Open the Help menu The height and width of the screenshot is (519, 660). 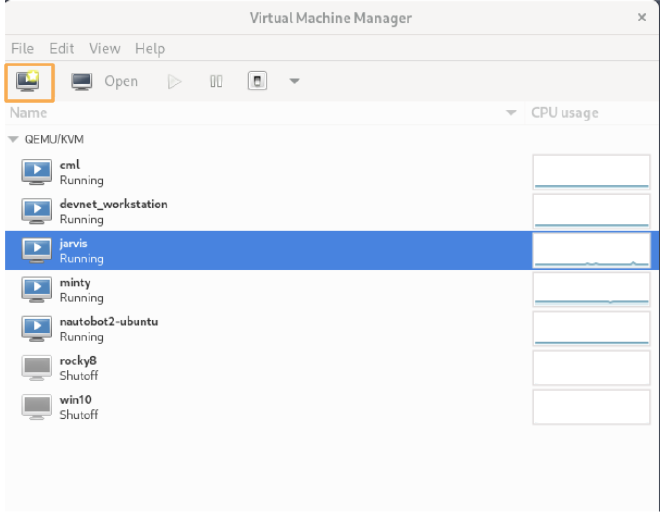pos(150,48)
